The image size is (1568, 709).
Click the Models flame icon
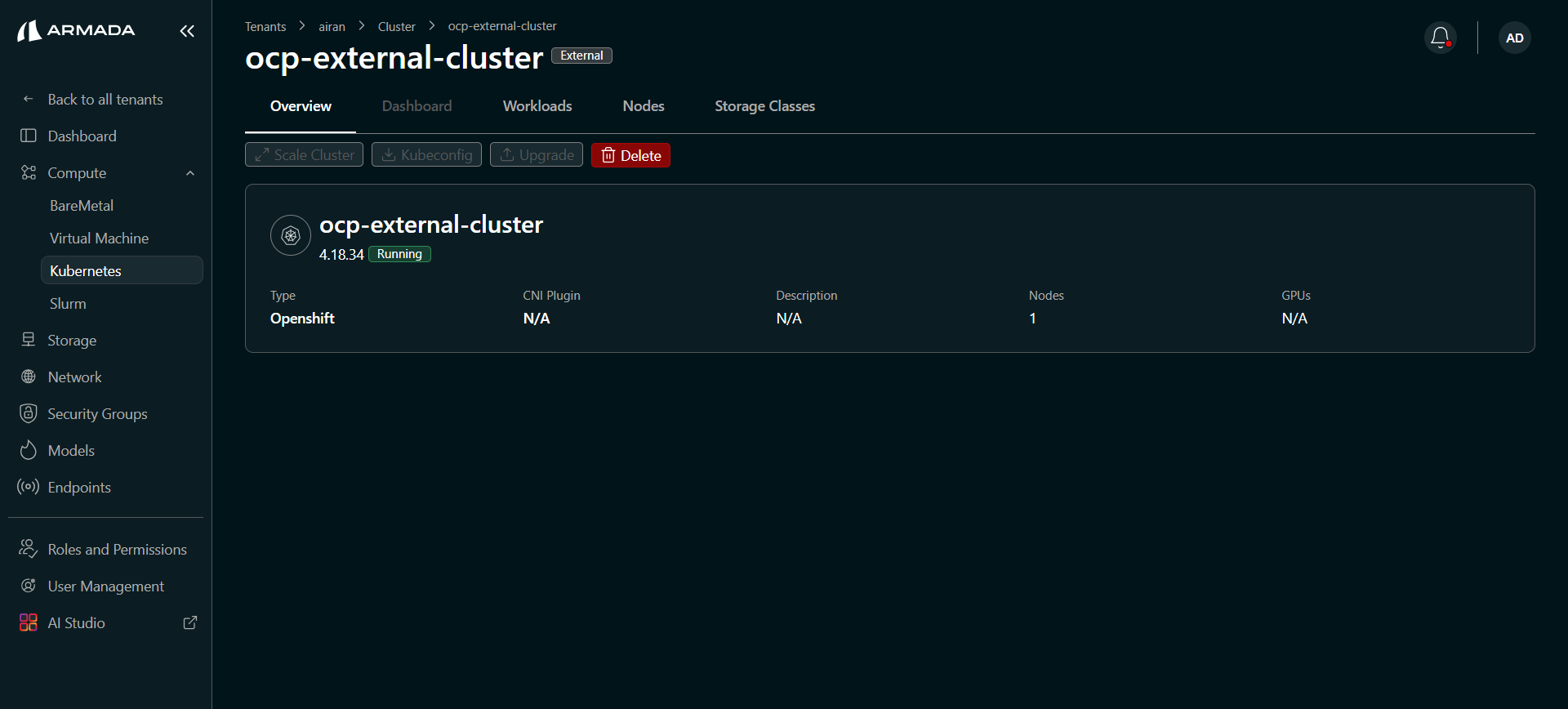[x=29, y=450]
